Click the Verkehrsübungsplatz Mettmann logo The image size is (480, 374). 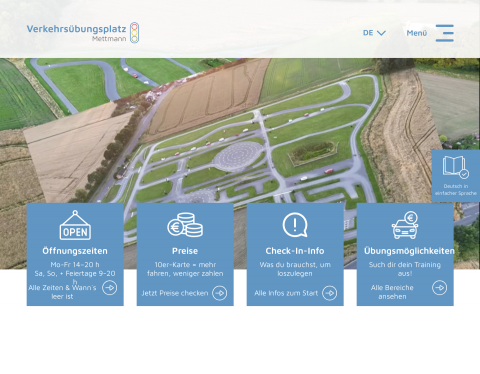pos(83,33)
